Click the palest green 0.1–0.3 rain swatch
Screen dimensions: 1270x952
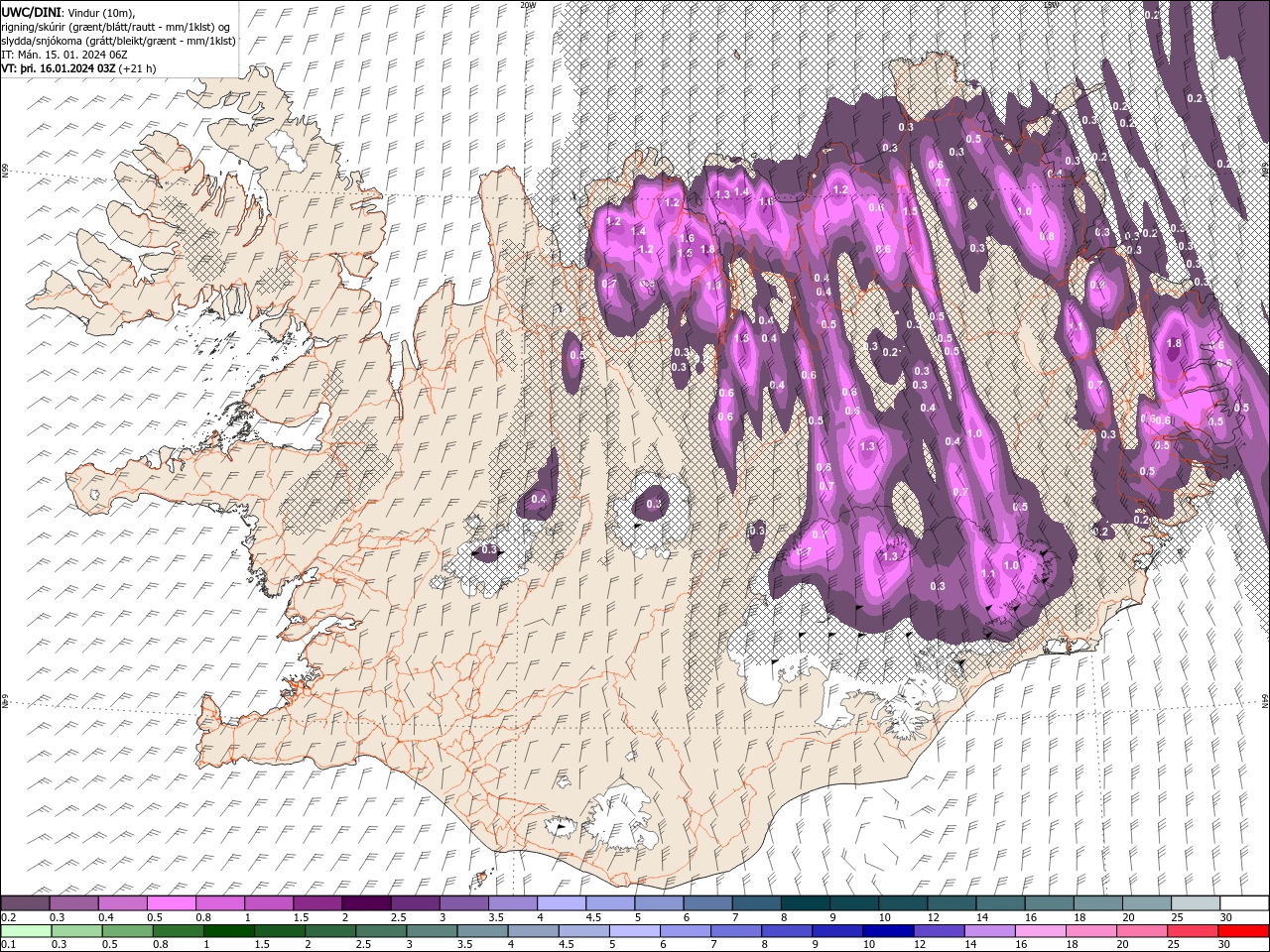[27, 931]
